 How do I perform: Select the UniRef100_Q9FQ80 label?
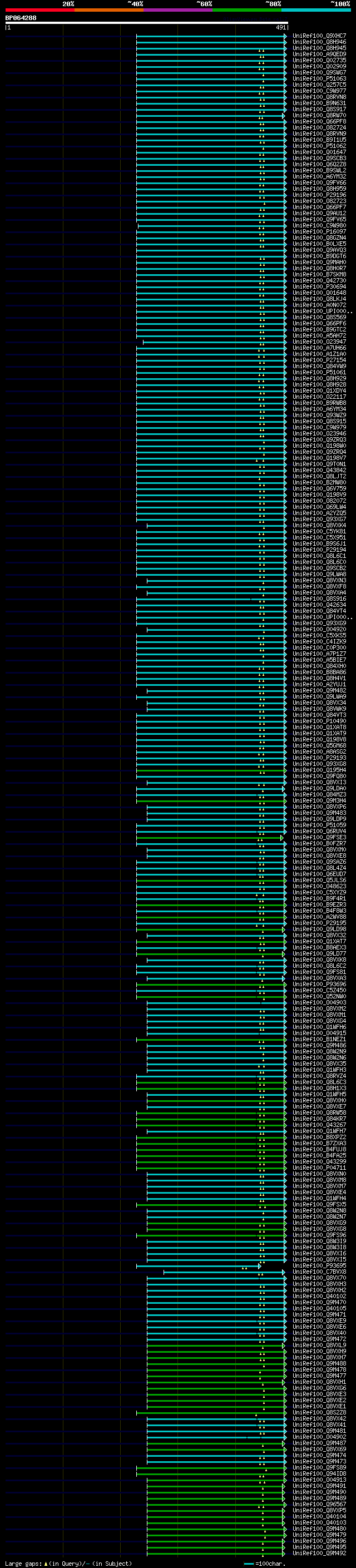coord(319,776)
